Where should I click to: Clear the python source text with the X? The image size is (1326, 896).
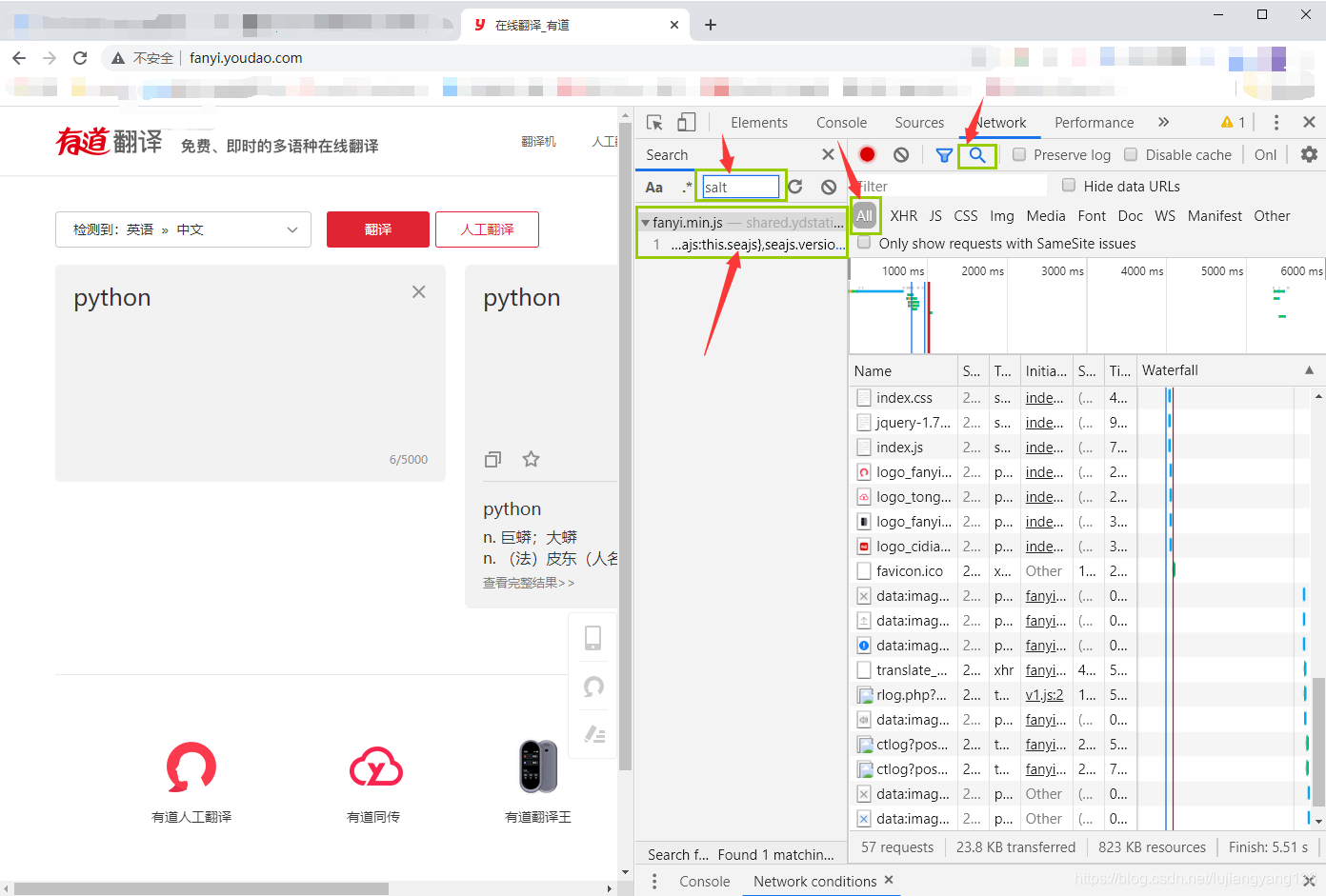418,292
